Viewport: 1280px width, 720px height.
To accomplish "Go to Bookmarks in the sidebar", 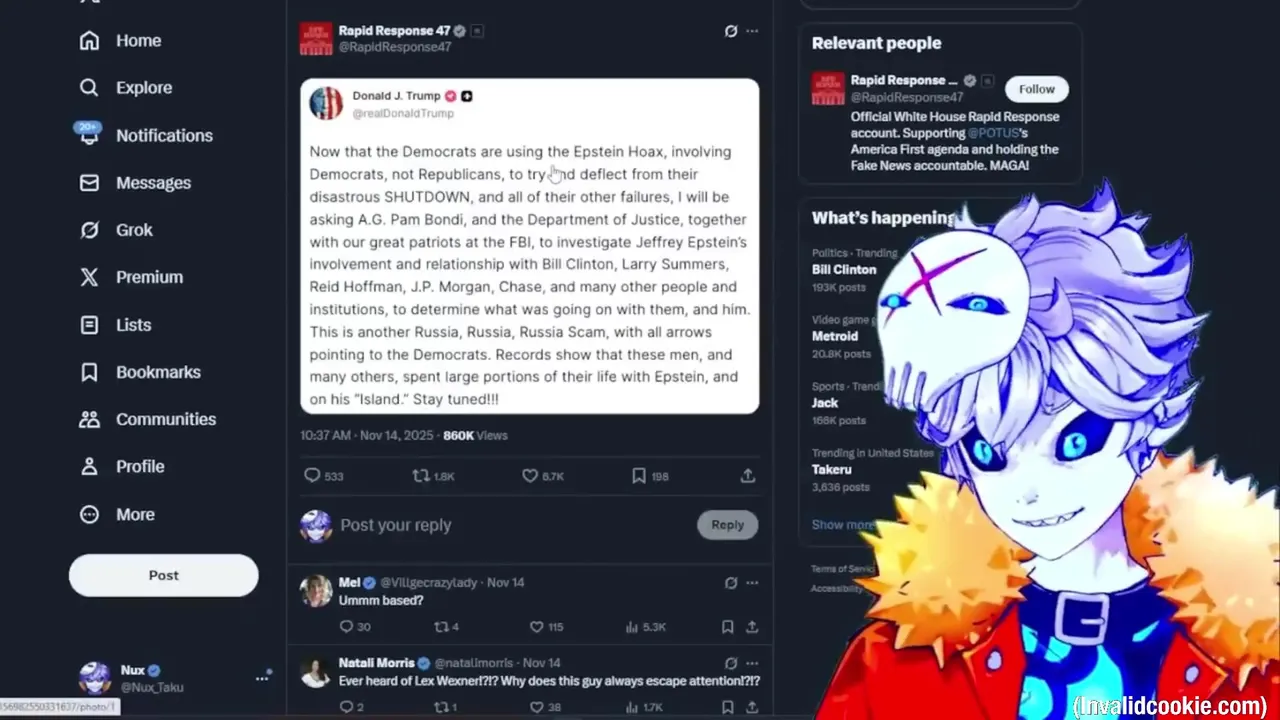I will click(x=140, y=372).
